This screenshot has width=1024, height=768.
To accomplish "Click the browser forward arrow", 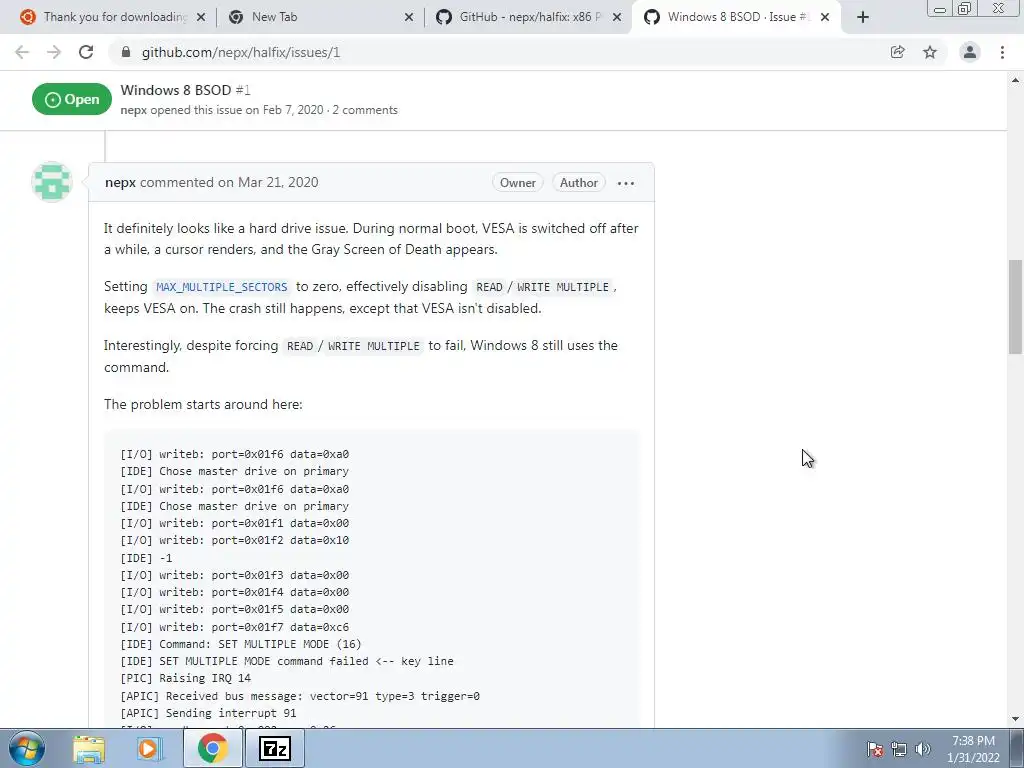I will tap(54, 52).
